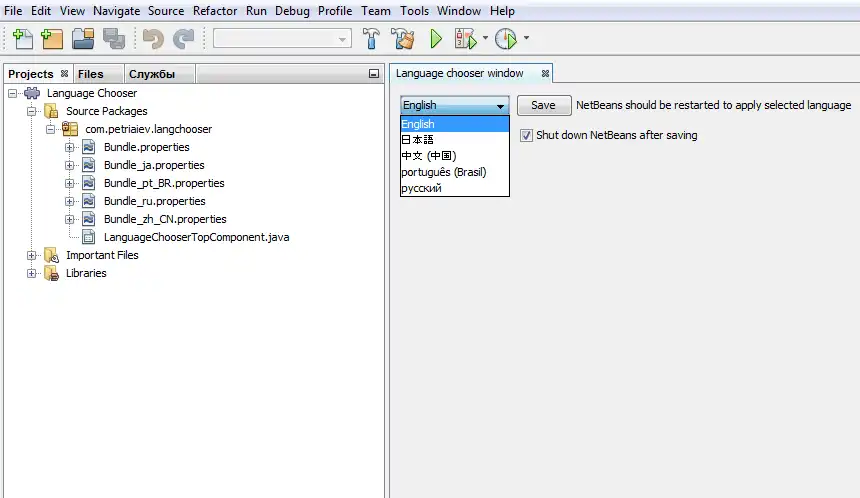Click the Undo arrow icon
Viewport: 860px width, 498px height.
tap(153, 39)
